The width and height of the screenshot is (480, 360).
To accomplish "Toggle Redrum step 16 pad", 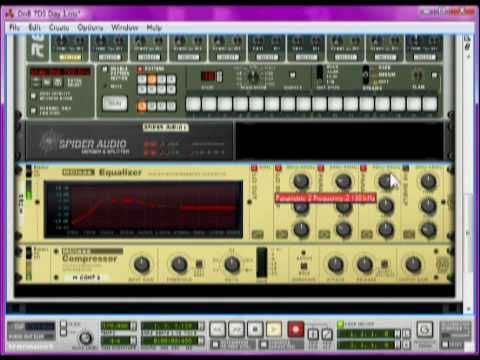I will pyautogui.click(x=430, y=104).
